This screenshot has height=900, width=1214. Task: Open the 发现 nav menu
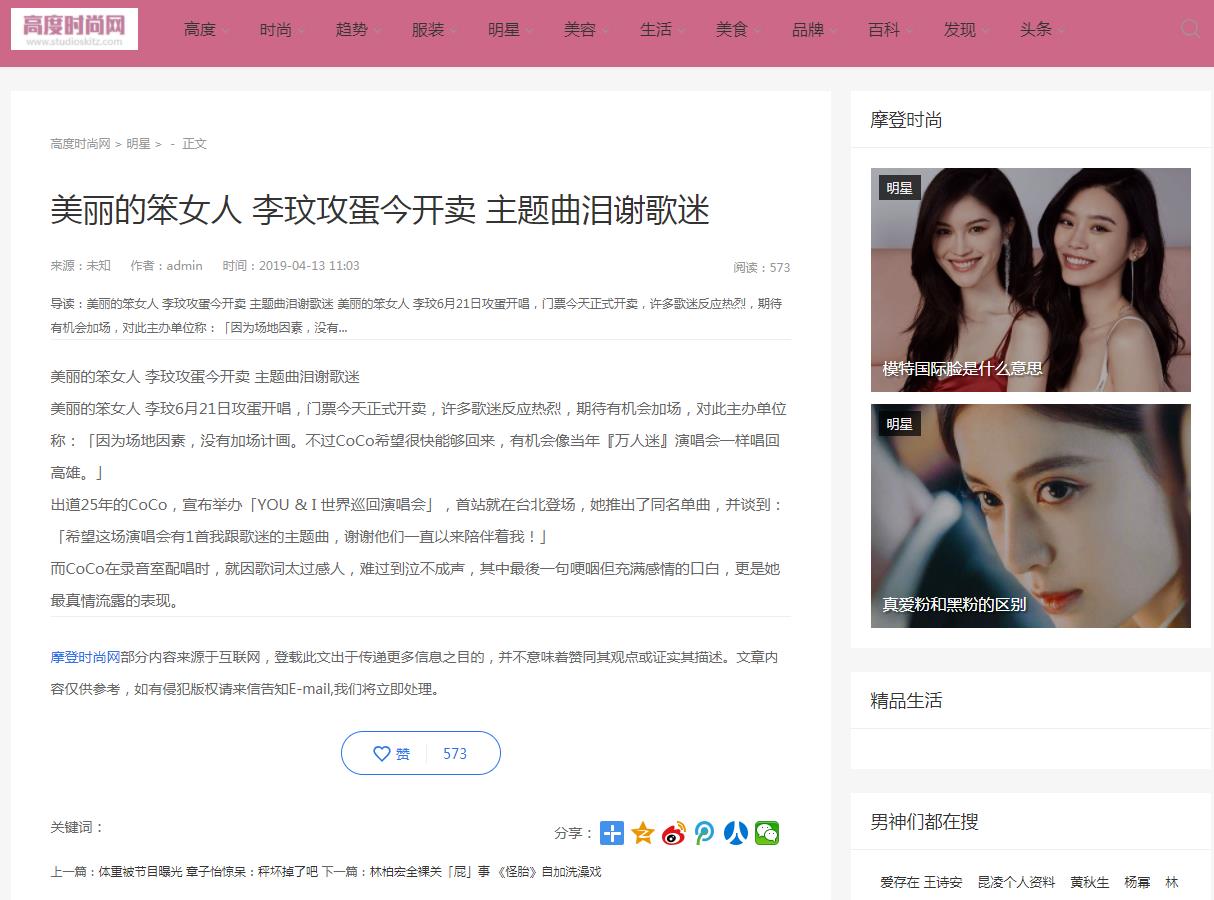pos(960,30)
